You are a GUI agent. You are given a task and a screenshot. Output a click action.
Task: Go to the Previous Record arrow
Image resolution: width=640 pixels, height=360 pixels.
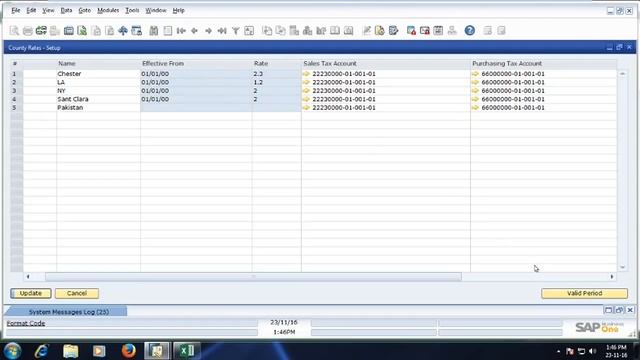pos(195,31)
